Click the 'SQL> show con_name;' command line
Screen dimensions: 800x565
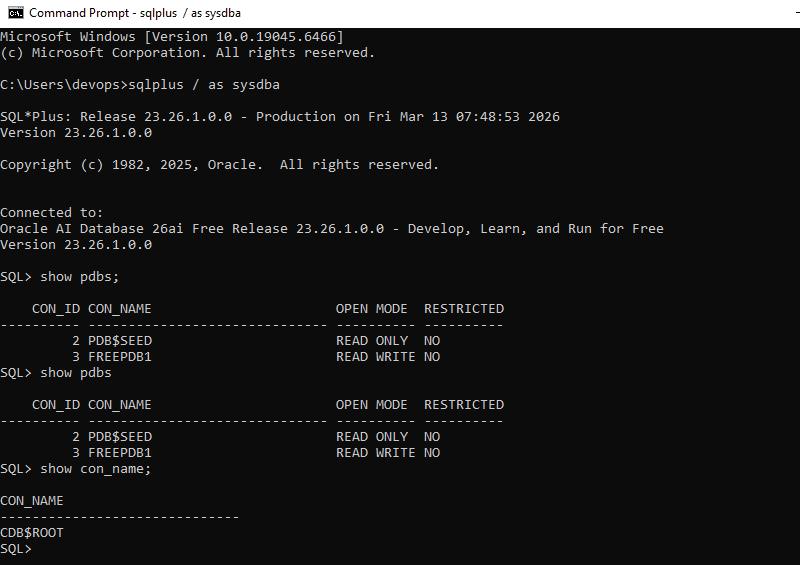76,469
